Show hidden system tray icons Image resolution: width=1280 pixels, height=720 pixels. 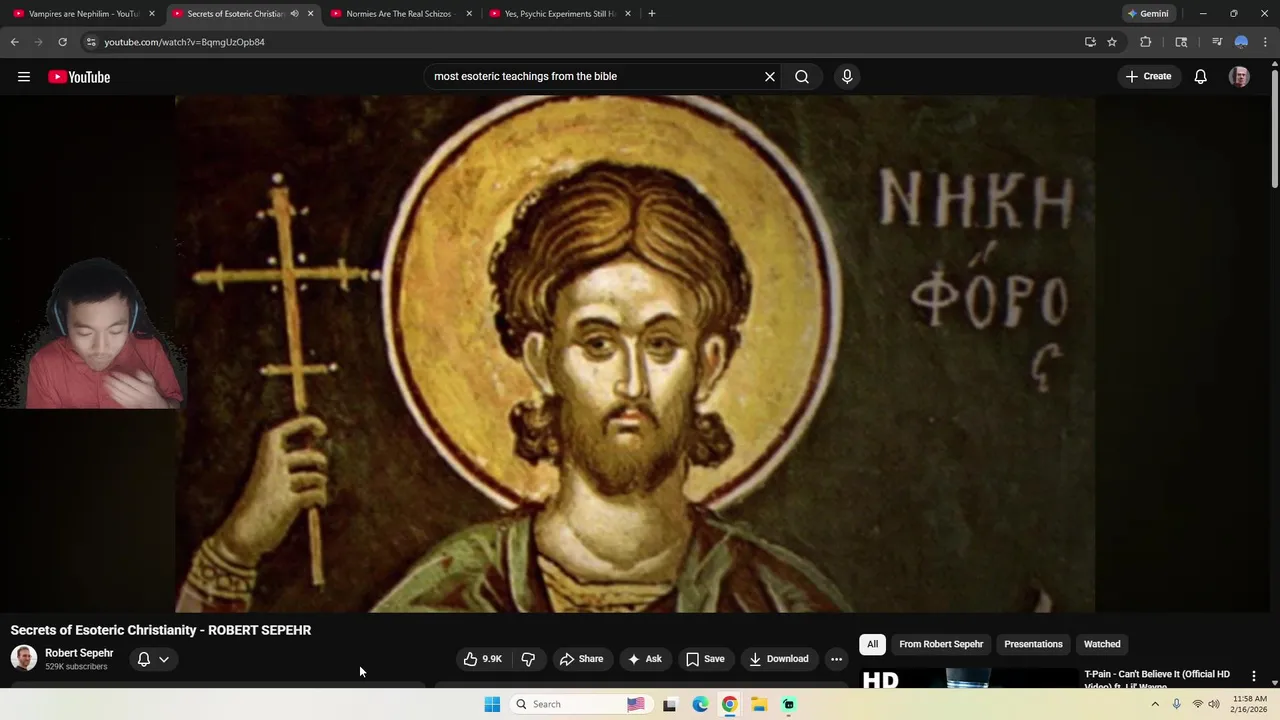coord(1155,704)
